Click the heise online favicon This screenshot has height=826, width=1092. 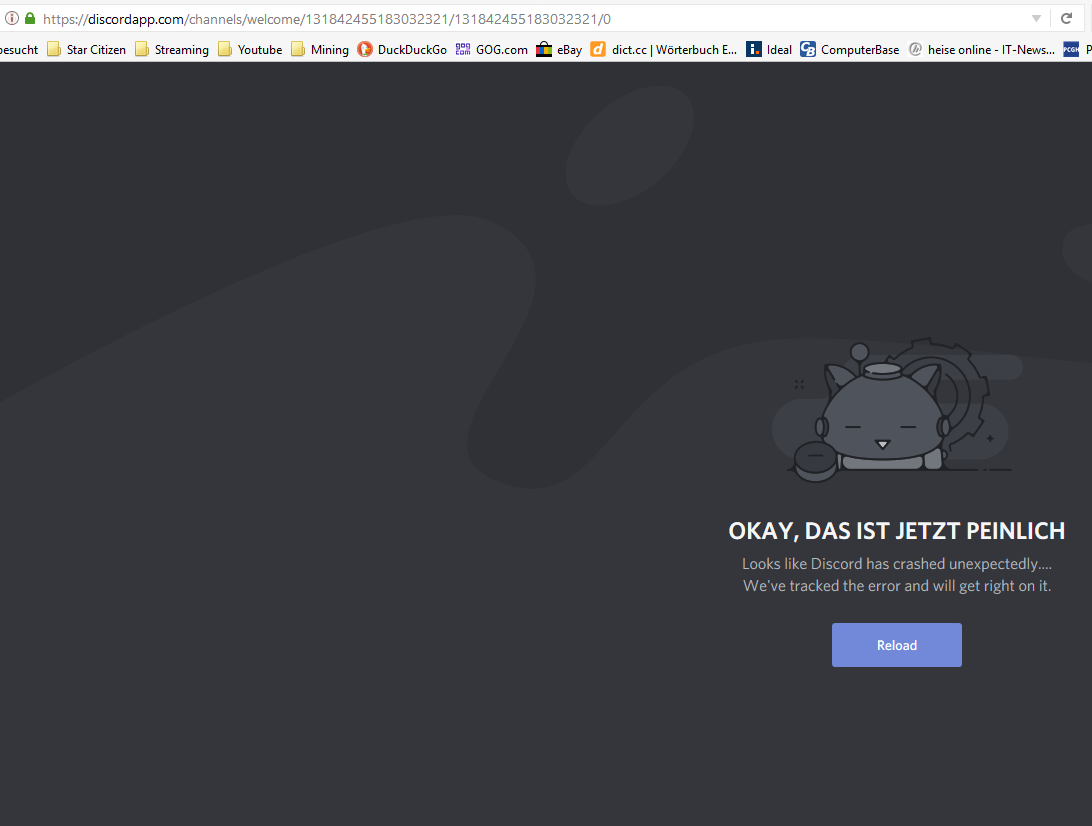[x=916, y=49]
